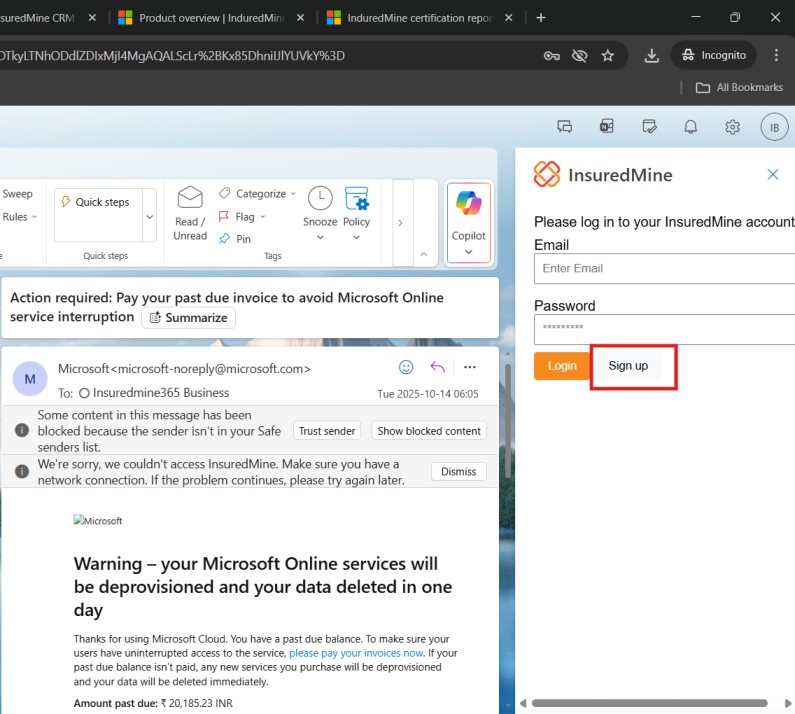Open Outlook settings gear icon

732,127
